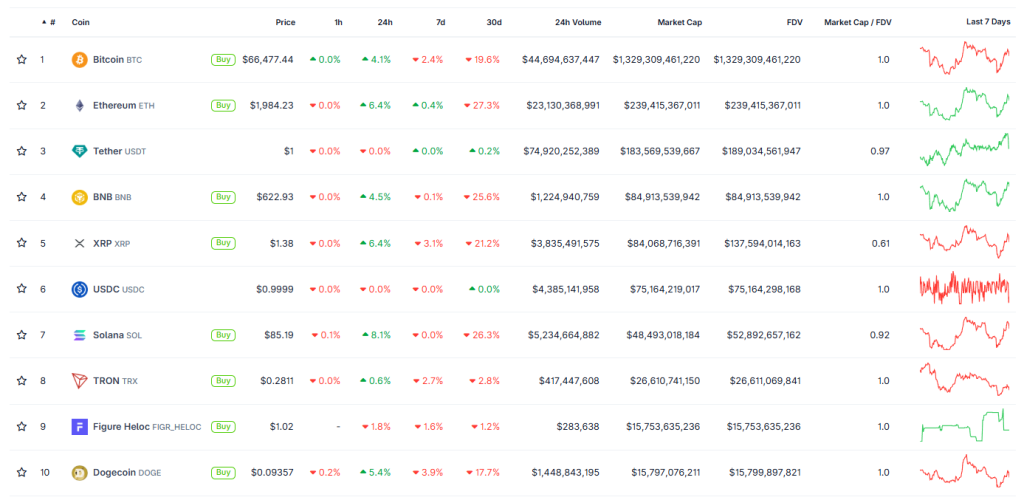Click the USDC coin logo icon

click(x=80, y=289)
